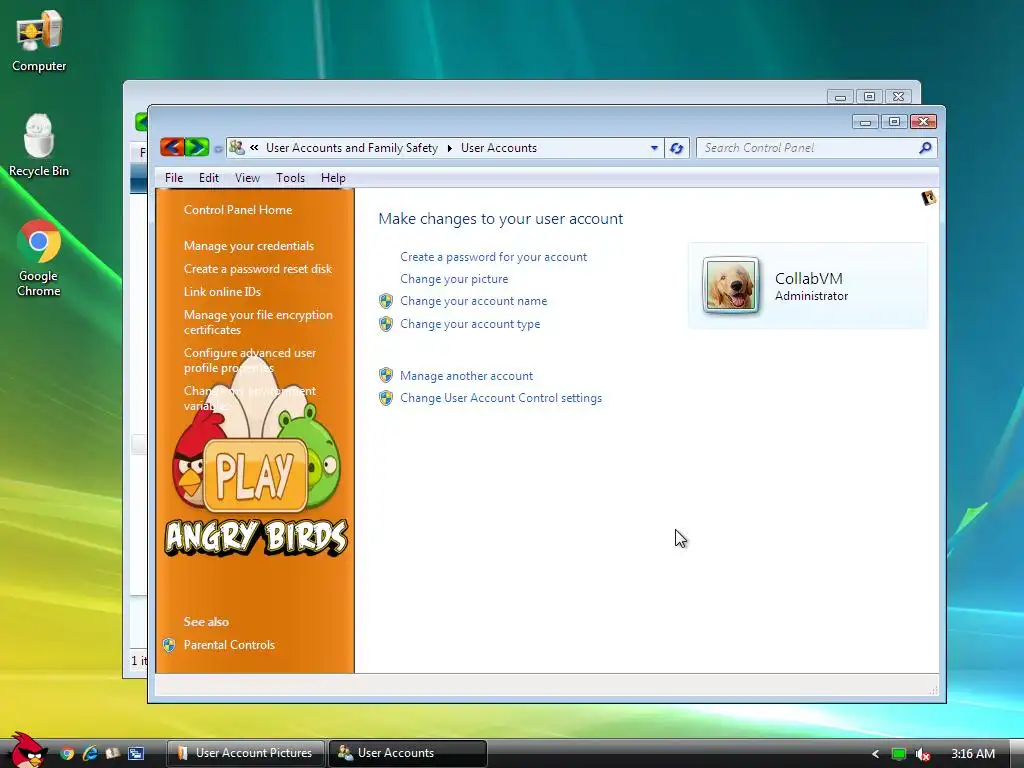The image size is (1024, 768).
Task: Click Switch between windows quick launch icon
Action: coord(136,753)
